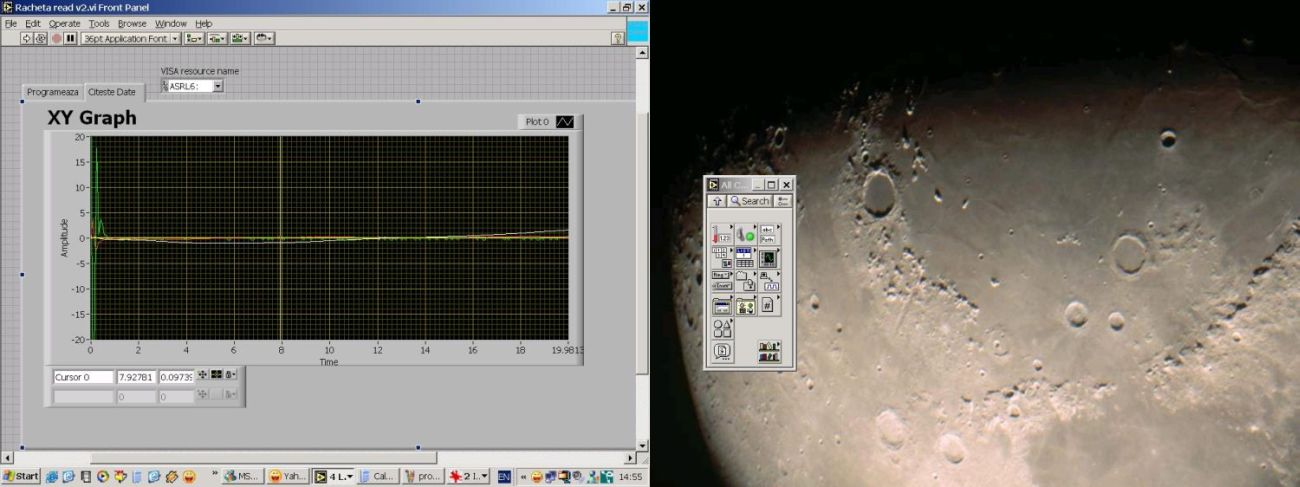Open the List & Table controls subpalette
1300x487 pixels.
(x=746, y=258)
